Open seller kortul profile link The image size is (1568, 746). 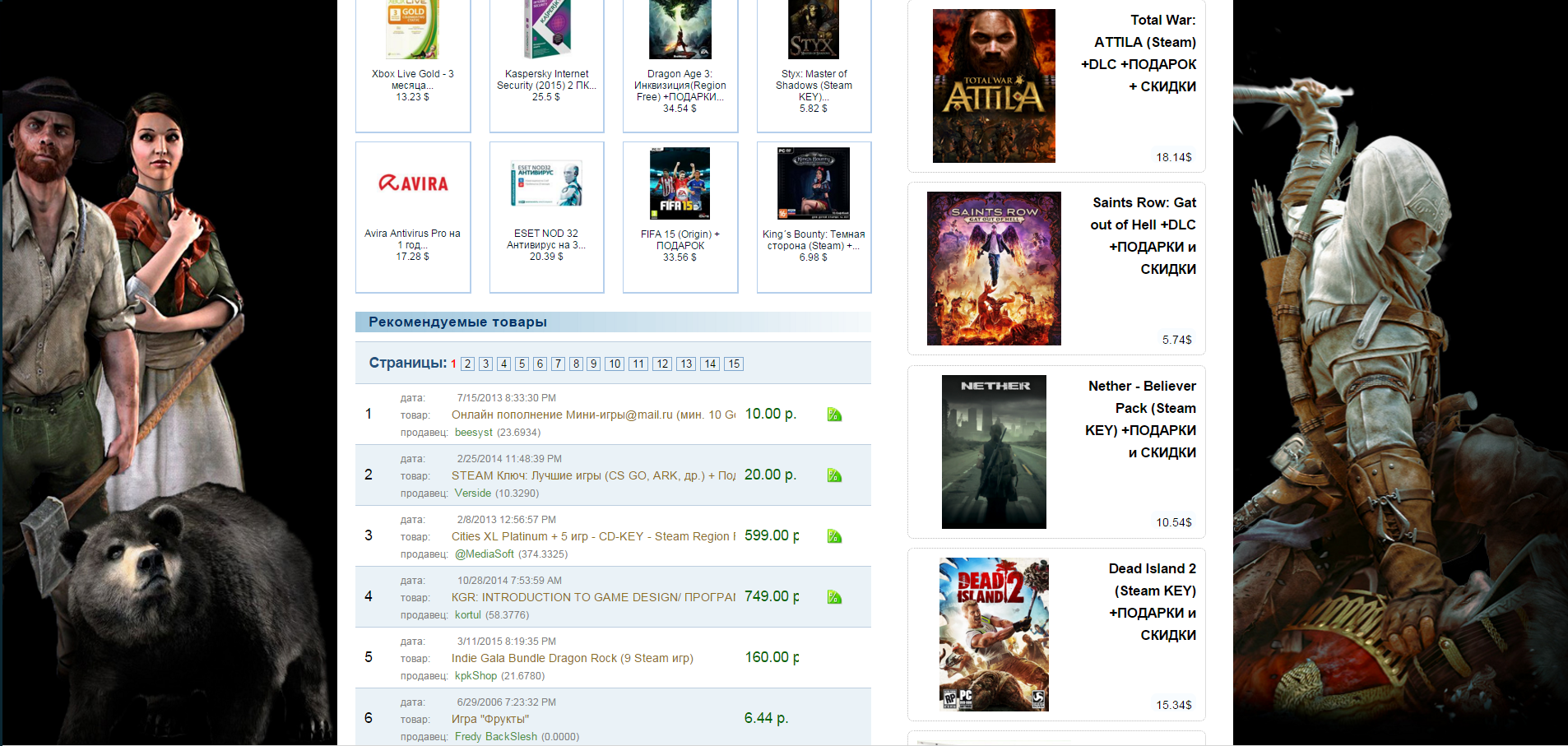tap(468, 615)
